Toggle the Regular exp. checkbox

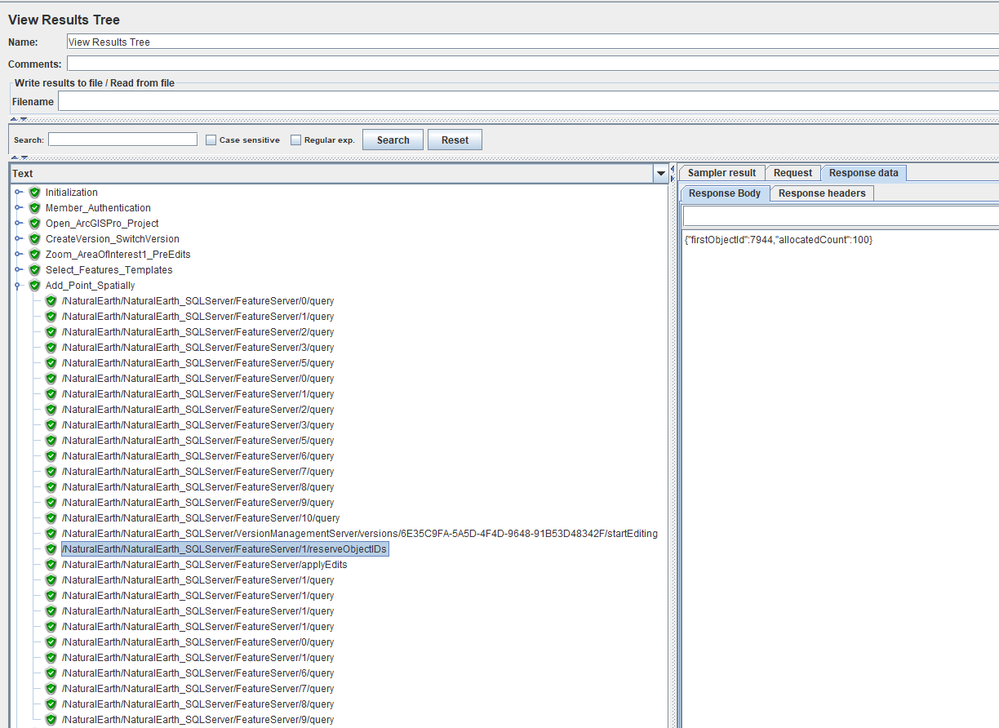tap(296, 140)
